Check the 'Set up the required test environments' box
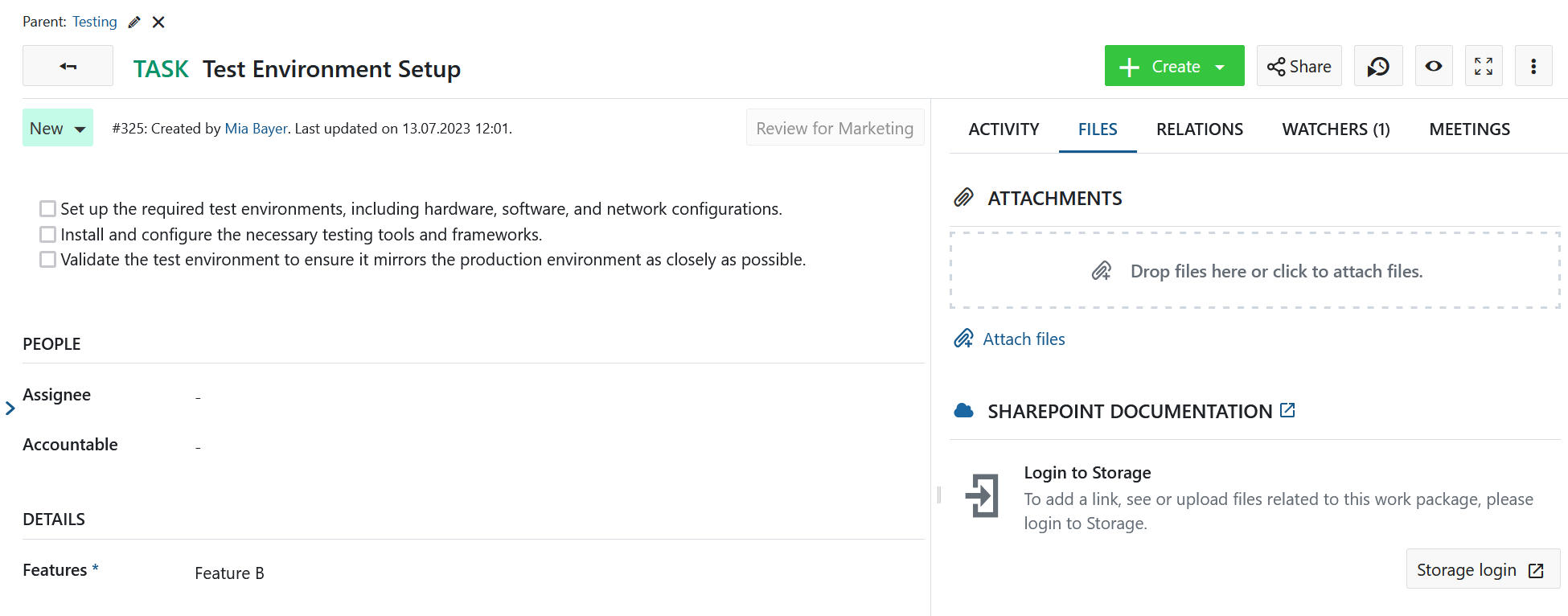Viewport: 1568px width, 616px height. 48,209
